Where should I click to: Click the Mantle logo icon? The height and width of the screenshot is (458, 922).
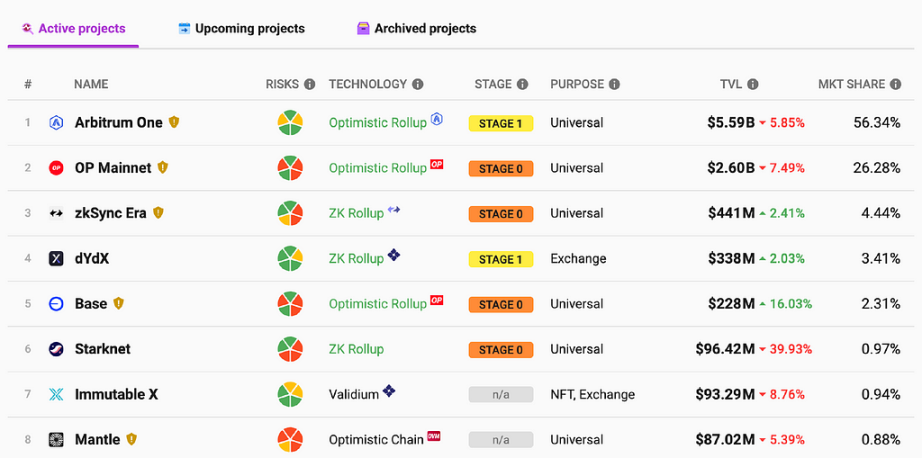click(56, 440)
